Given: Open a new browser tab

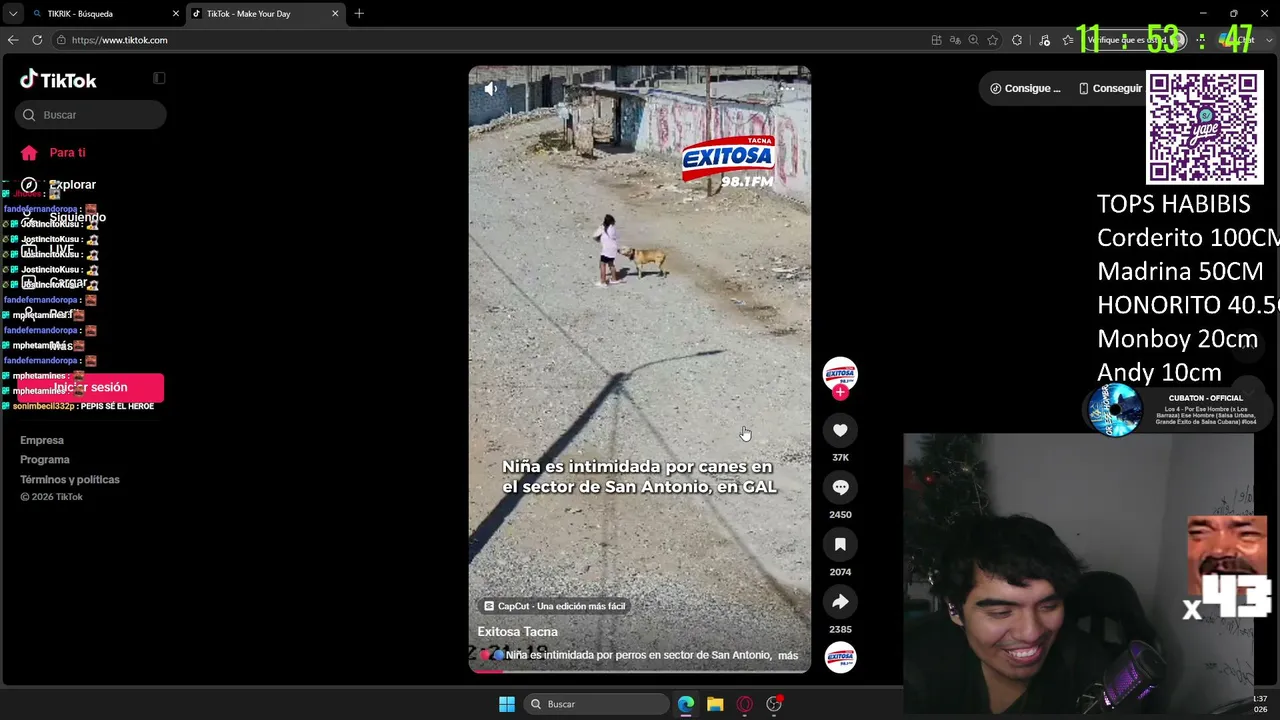Looking at the screenshot, I should coord(359,14).
